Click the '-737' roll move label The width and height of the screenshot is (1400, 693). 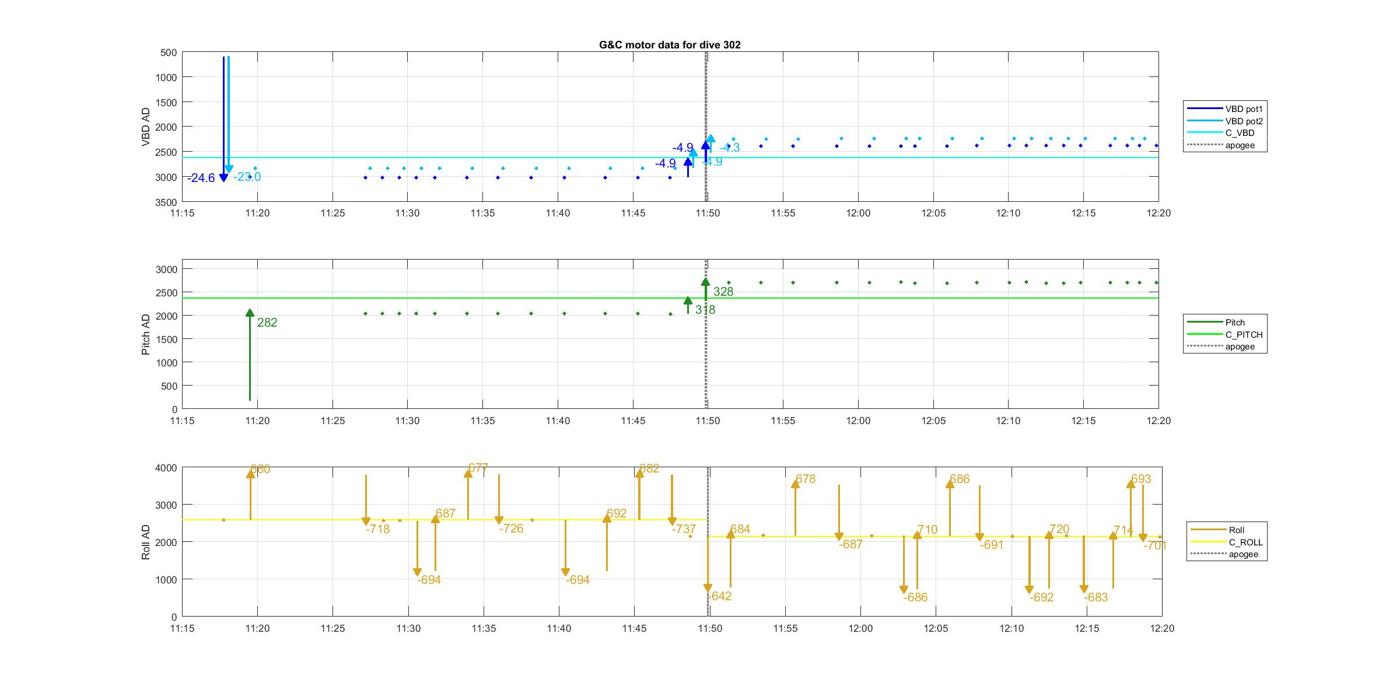[x=684, y=530]
